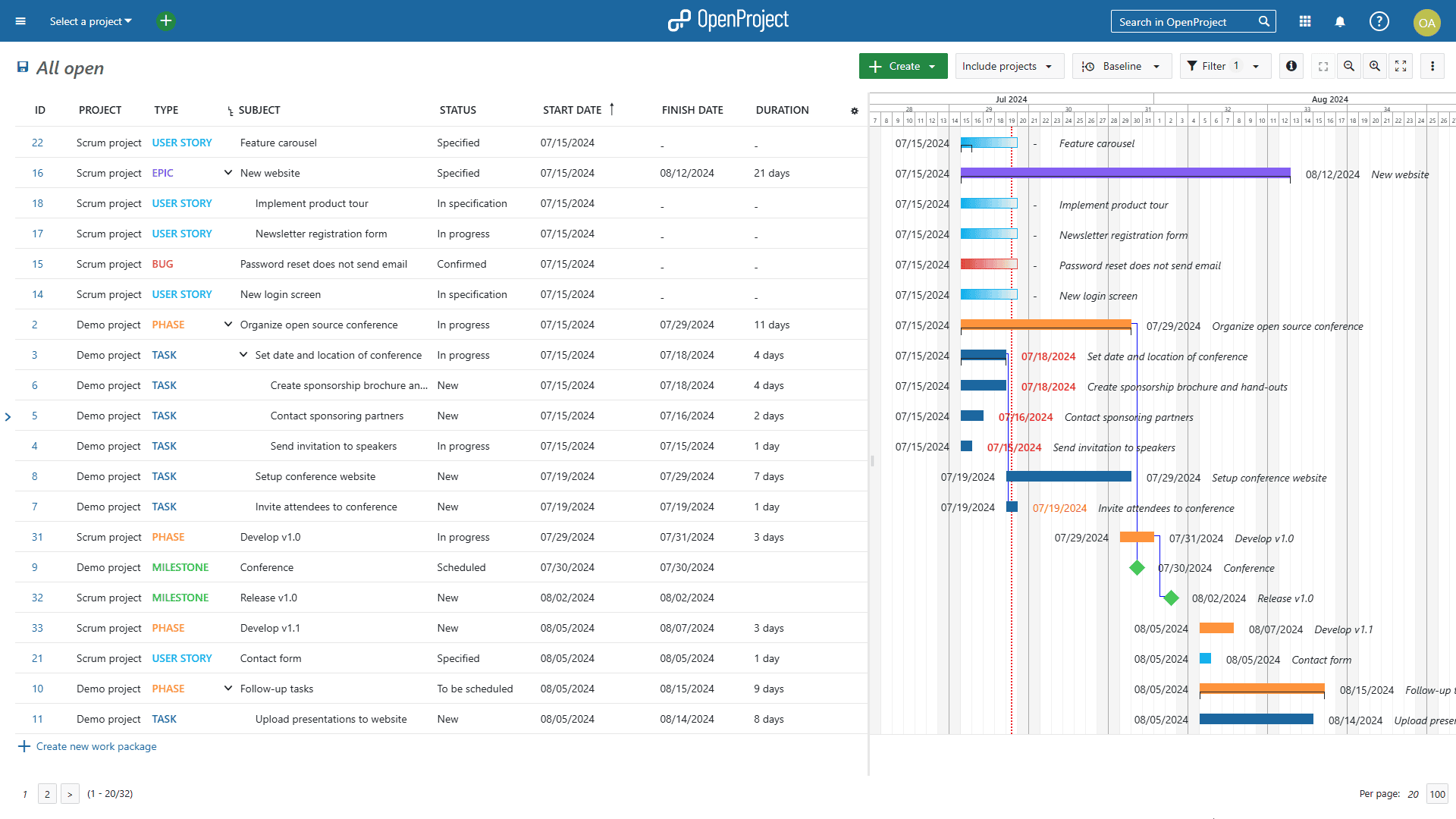Open the Create dropdown button

tap(903, 66)
